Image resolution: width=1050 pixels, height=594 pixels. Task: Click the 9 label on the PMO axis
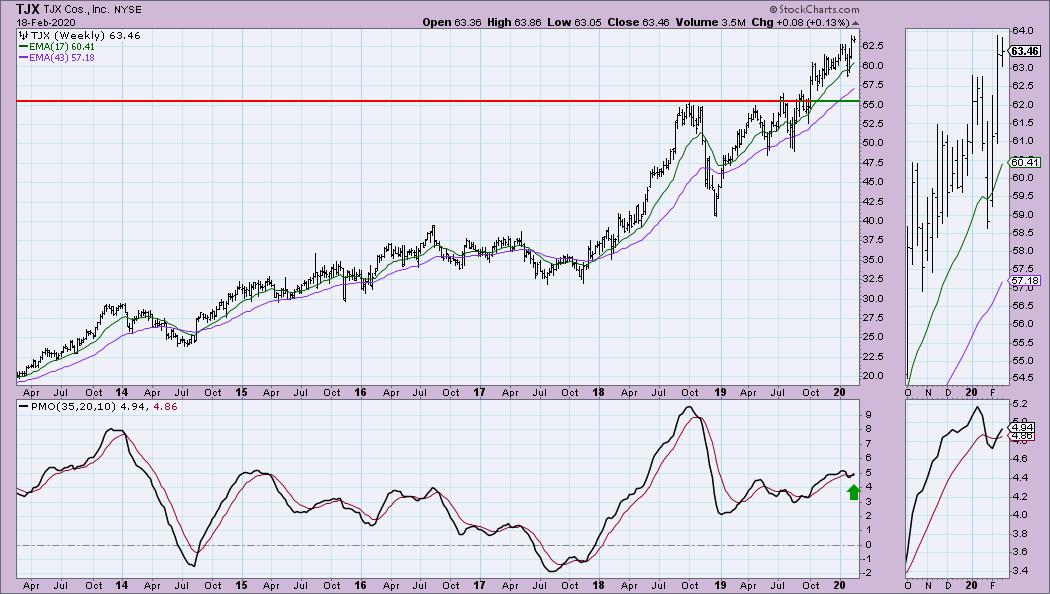point(868,415)
